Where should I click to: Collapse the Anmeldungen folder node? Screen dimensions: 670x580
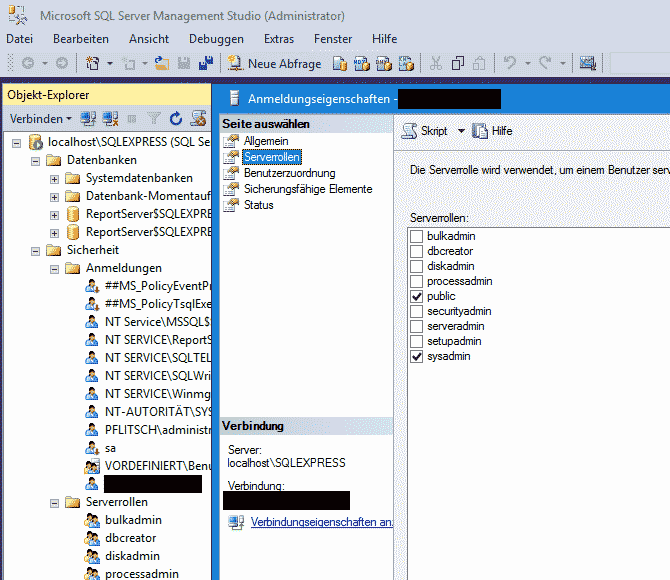coord(54,269)
